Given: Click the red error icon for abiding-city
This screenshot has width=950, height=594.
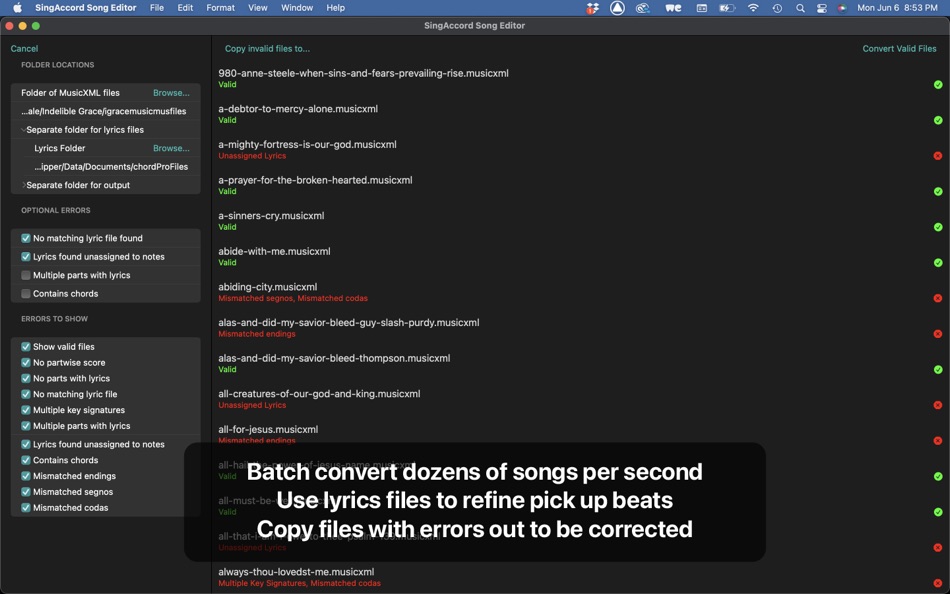Looking at the screenshot, I should click(938, 298).
